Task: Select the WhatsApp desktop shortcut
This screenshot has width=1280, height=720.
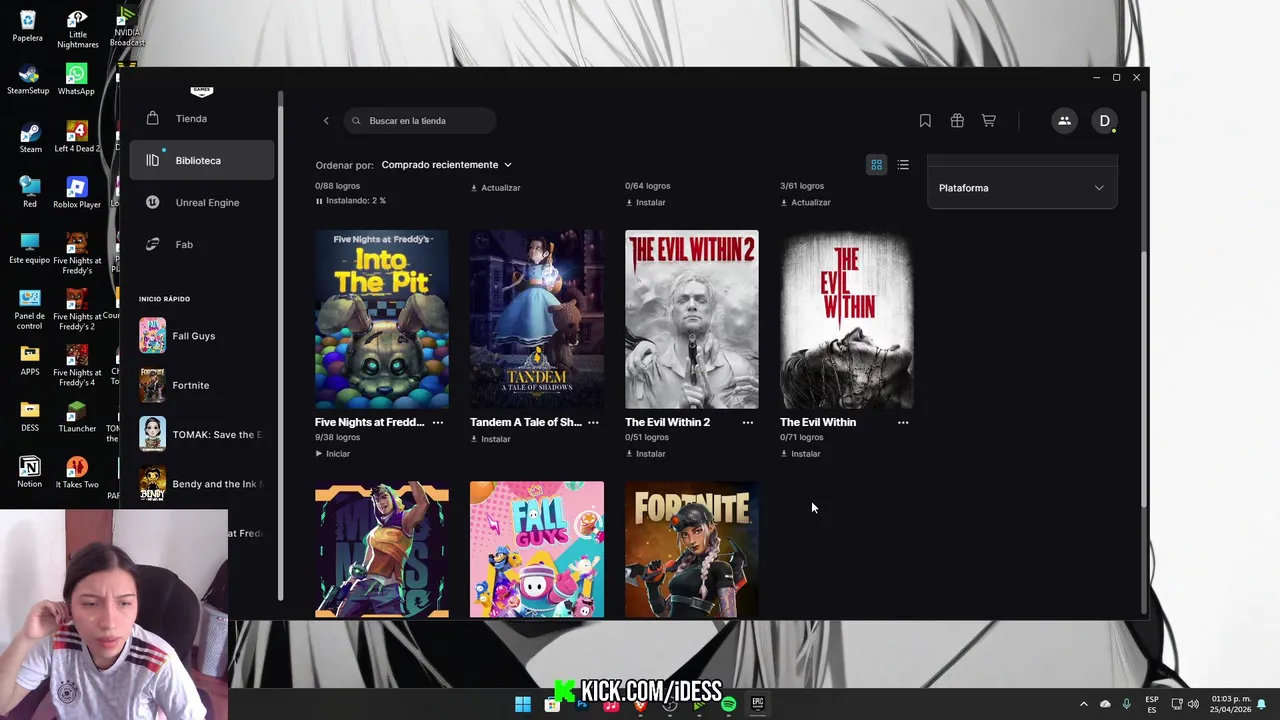Action: click(76, 80)
